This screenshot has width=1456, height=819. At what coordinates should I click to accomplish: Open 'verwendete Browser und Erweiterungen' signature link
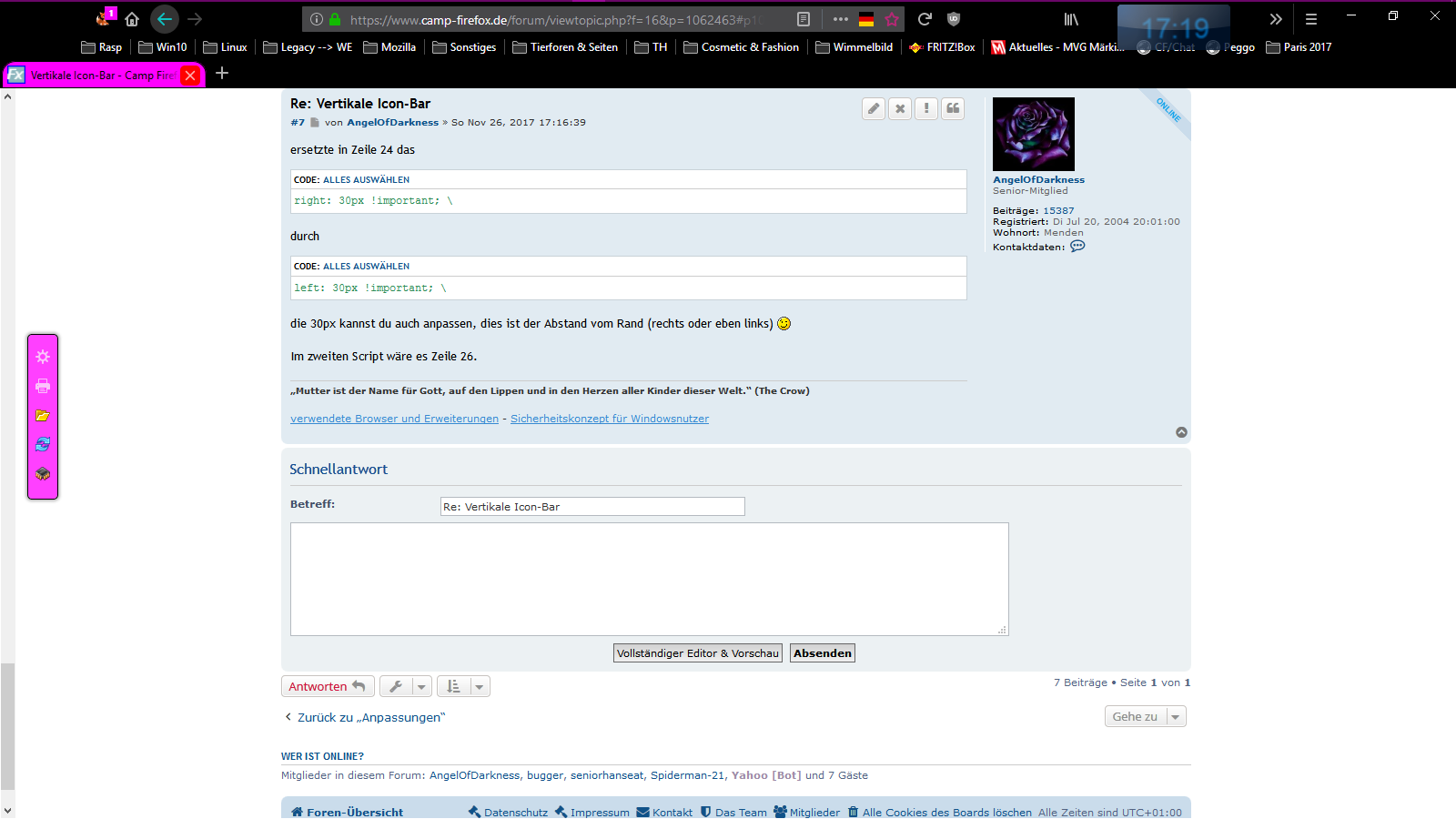point(394,419)
